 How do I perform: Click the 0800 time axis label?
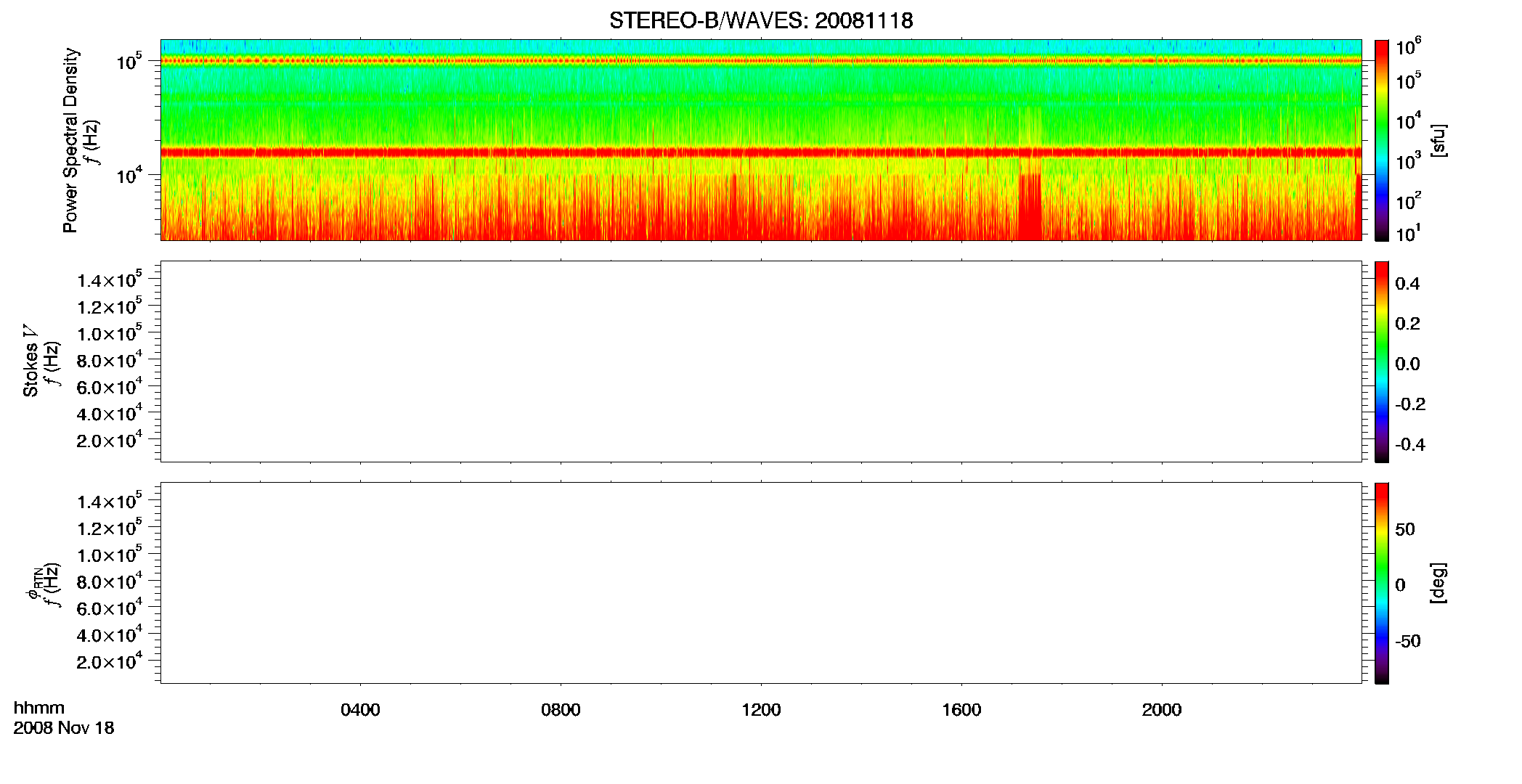(561, 710)
